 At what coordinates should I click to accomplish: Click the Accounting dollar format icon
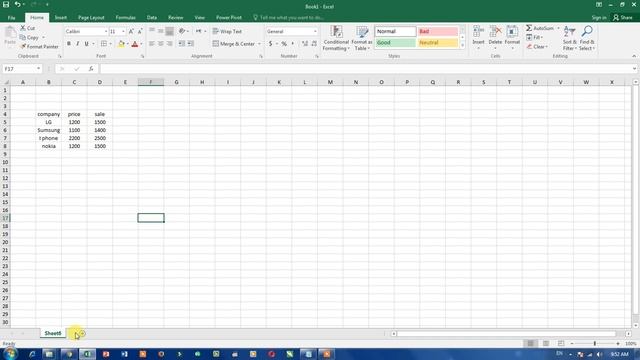point(270,44)
